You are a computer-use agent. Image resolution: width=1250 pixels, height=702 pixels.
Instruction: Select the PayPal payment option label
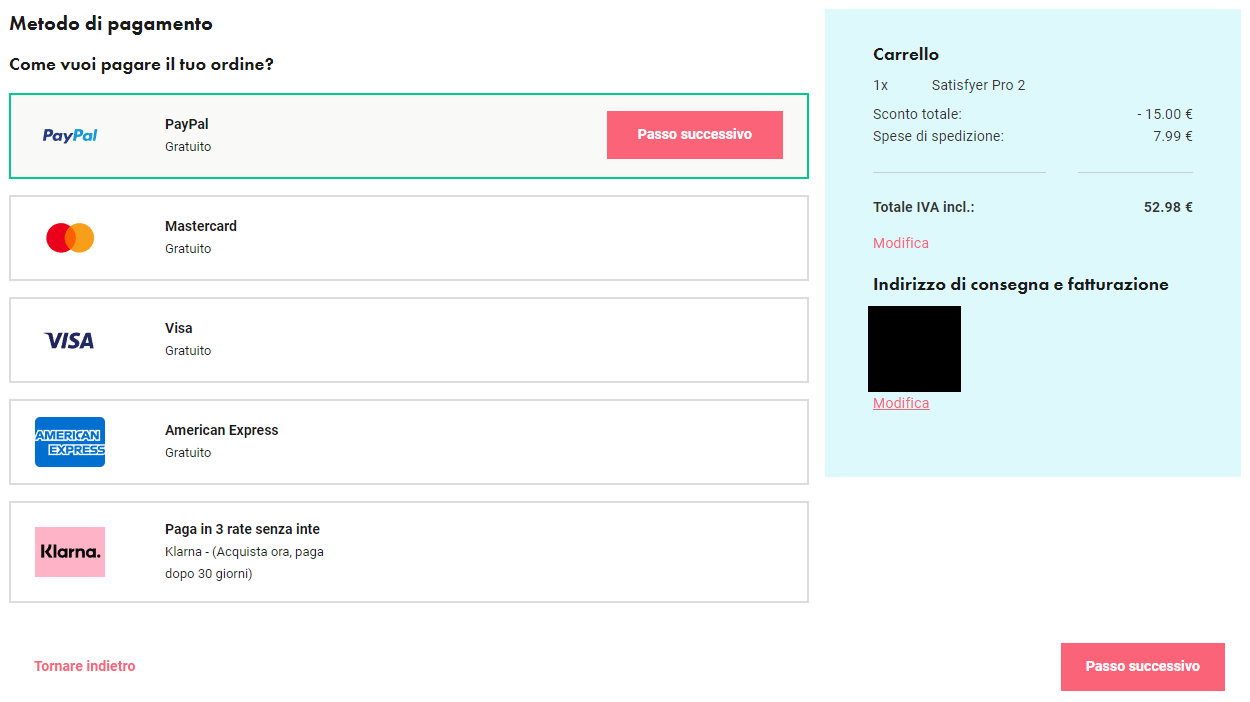(x=187, y=124)
